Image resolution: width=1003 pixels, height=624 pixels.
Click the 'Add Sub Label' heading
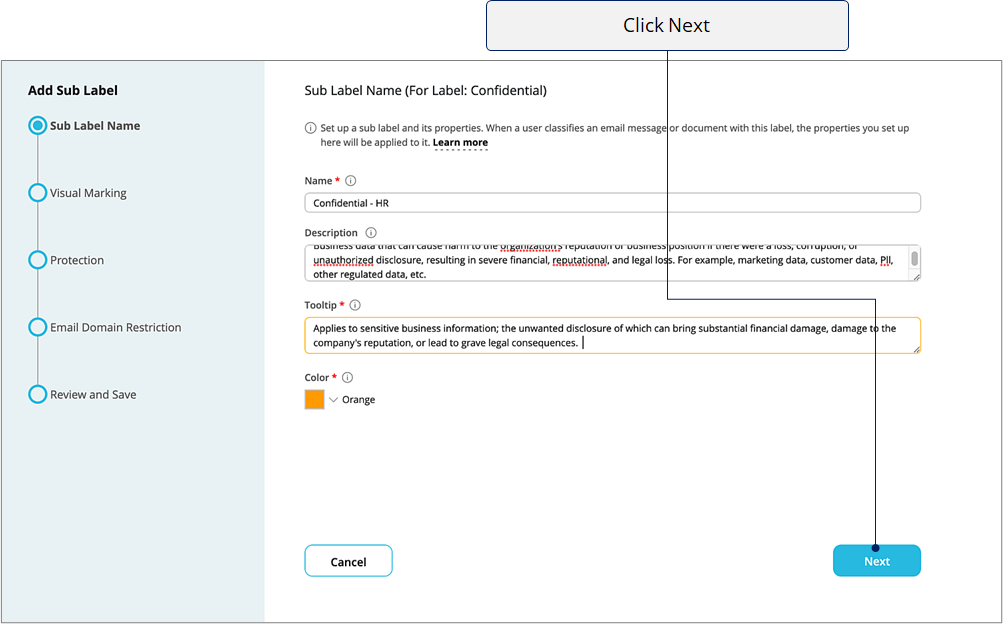(73, 90)
